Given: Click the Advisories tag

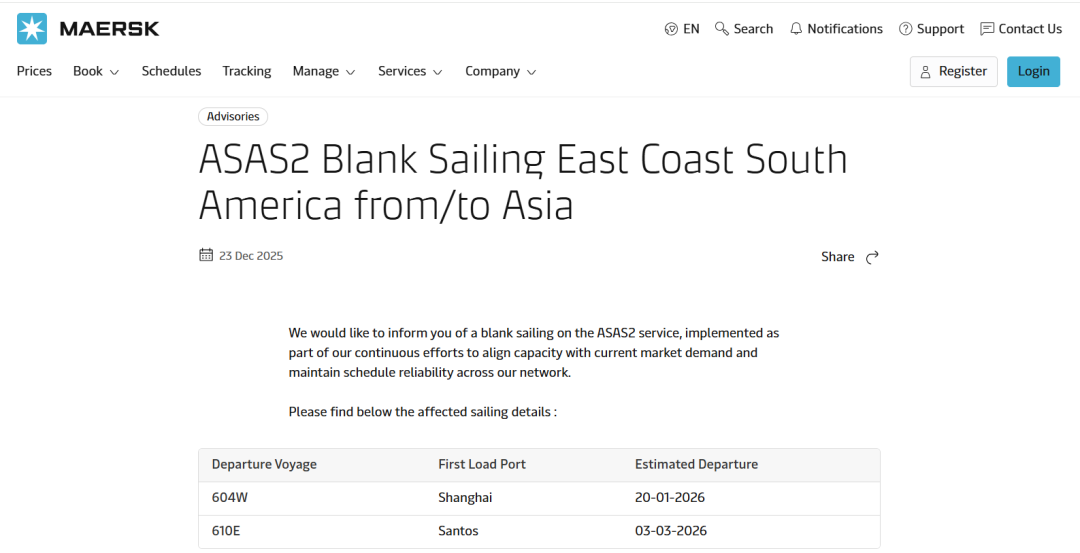Looking at the screenshot, I should pos(233,116).
